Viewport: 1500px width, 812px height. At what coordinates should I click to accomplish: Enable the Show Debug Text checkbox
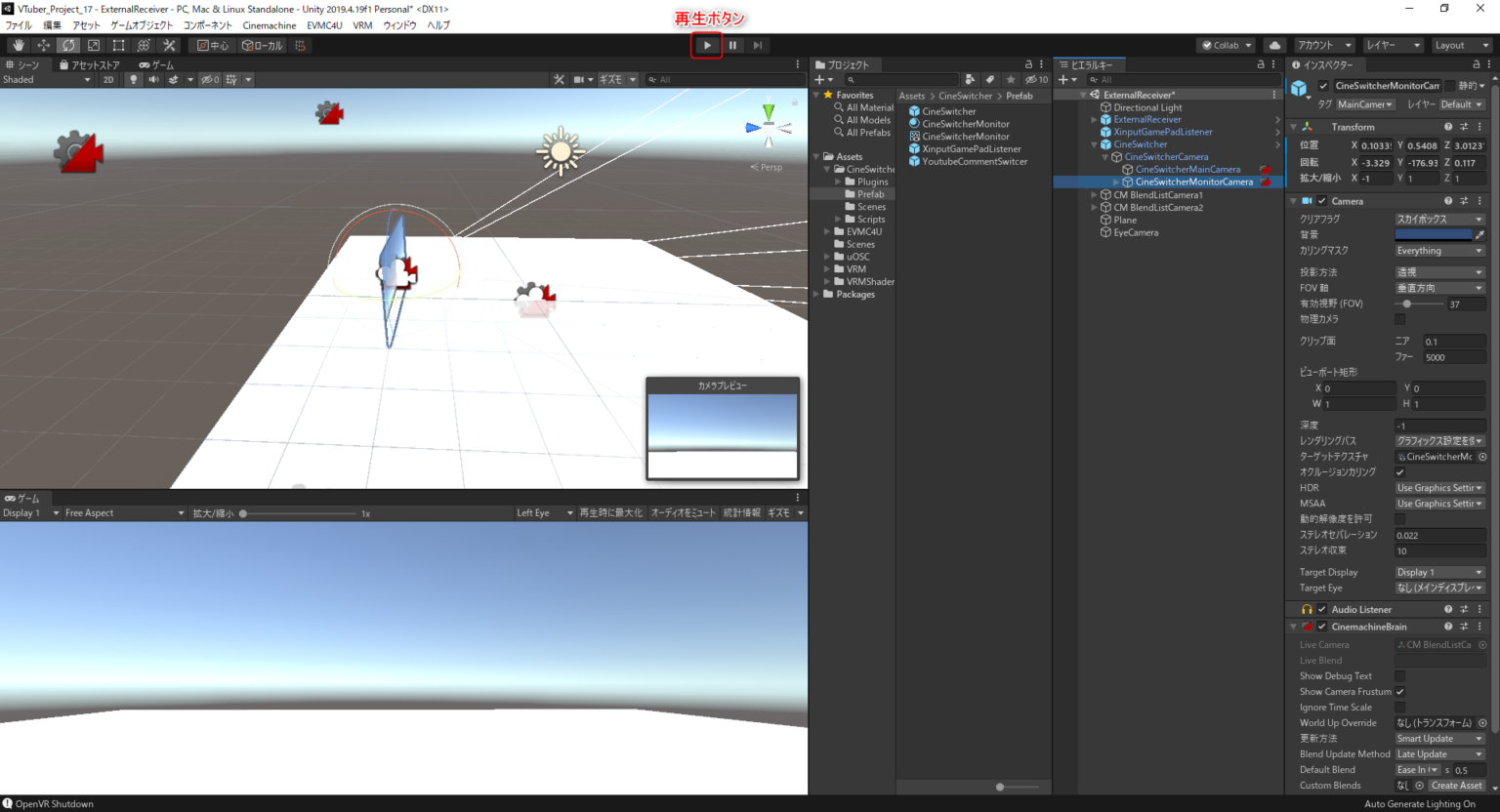(x=1399, y=676)
